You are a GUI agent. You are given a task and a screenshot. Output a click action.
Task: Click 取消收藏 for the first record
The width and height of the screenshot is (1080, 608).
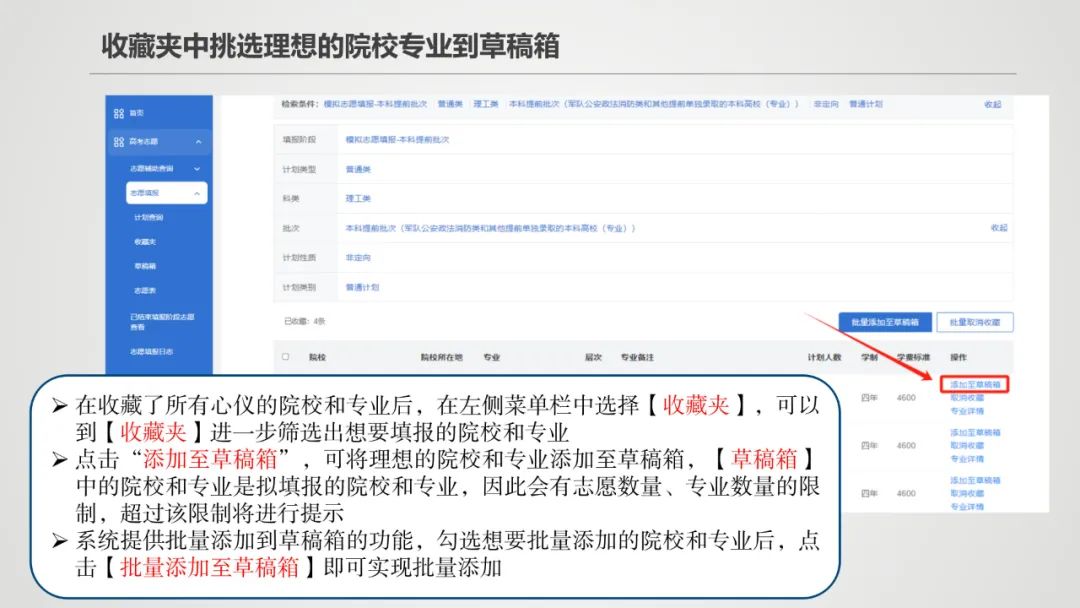tap(967, 398)
